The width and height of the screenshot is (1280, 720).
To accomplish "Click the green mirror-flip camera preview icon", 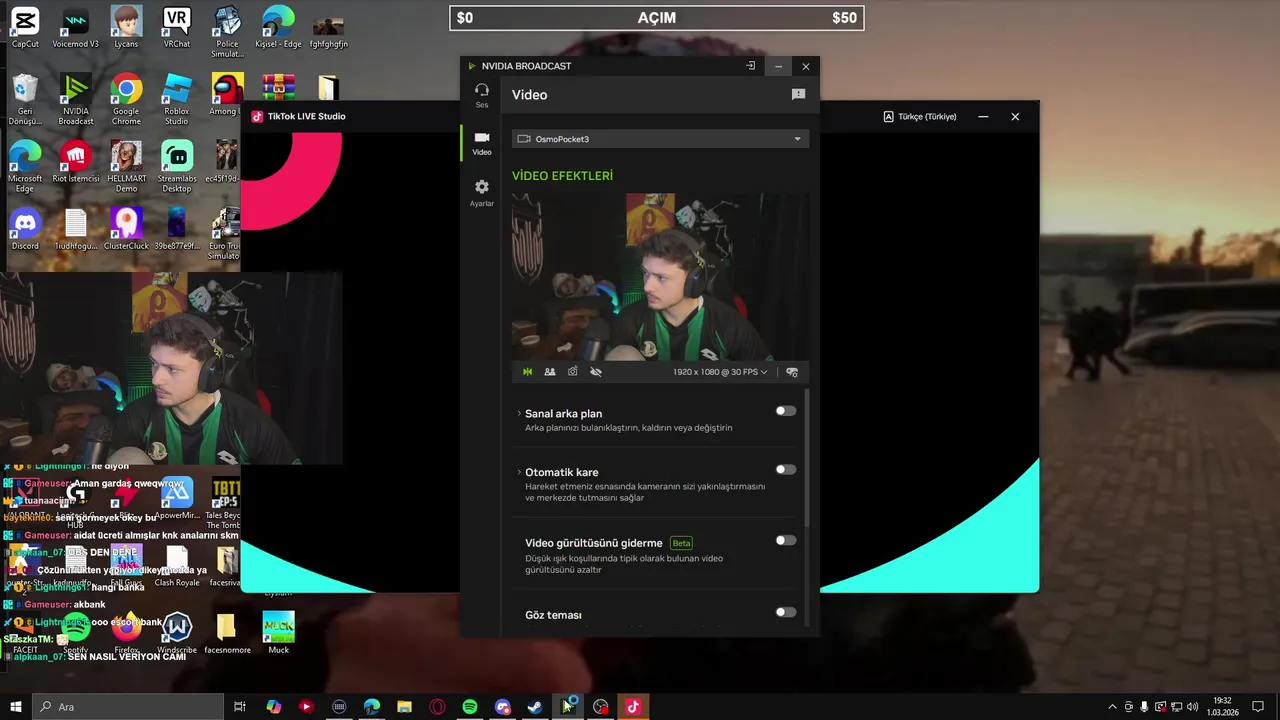I will 527,372.
